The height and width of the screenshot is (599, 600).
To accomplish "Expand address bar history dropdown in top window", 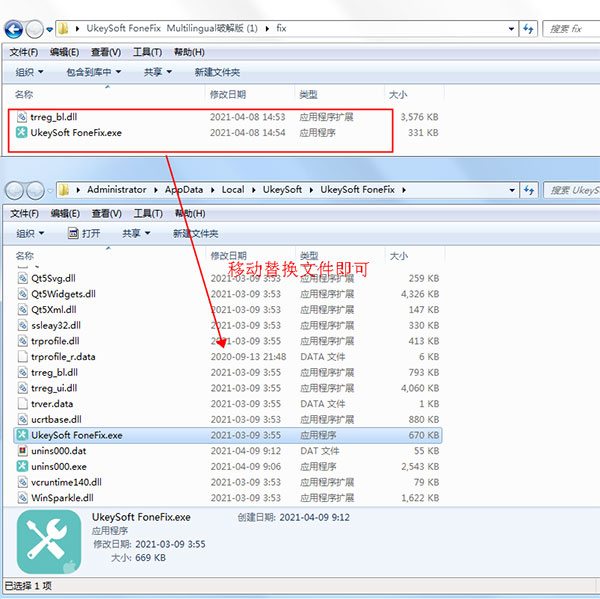I will click(511, 29).
